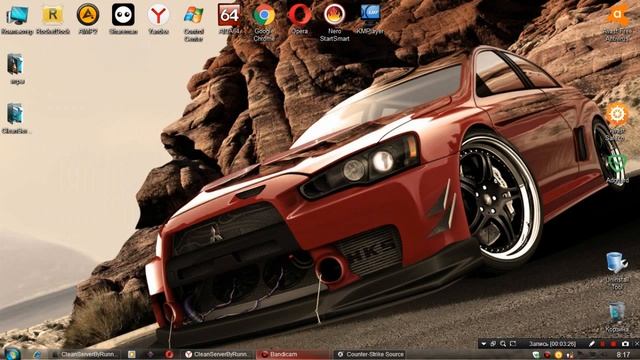The image size is (640, 360).
Task: Open the black icon with two white eyes
Action: [123, 18]
